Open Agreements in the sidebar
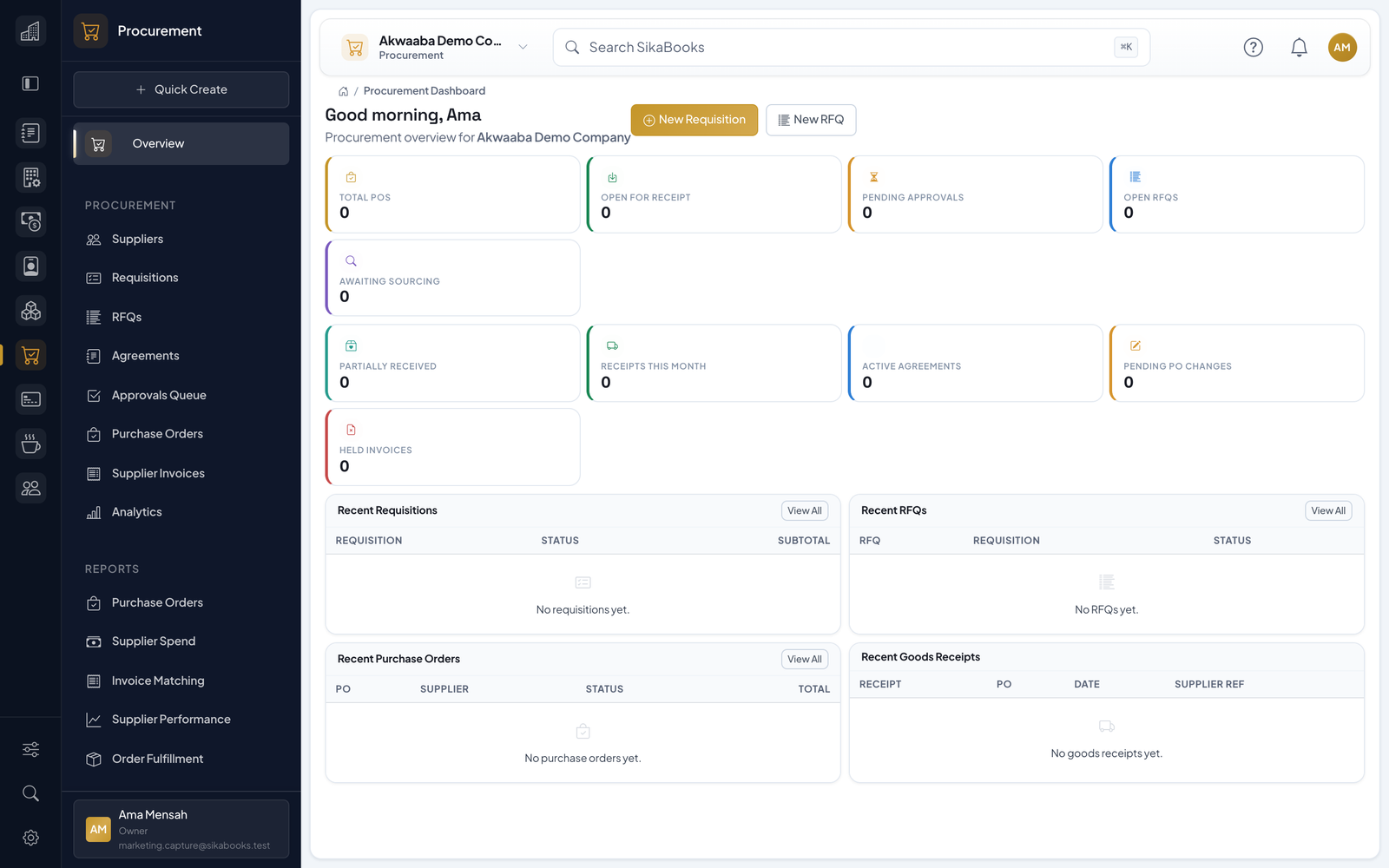 (181, 356)
